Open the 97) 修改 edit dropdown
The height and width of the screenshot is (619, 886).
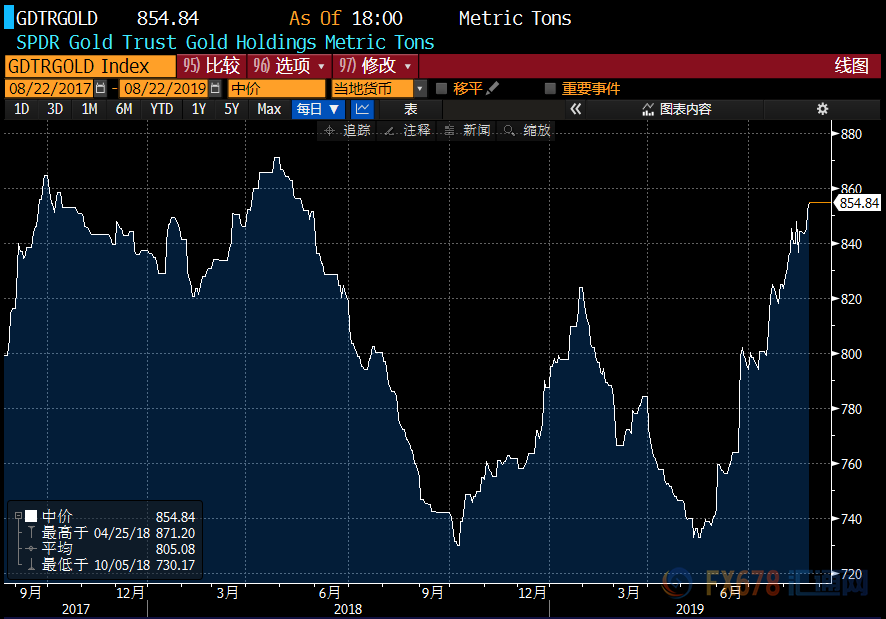coord(375,66)
